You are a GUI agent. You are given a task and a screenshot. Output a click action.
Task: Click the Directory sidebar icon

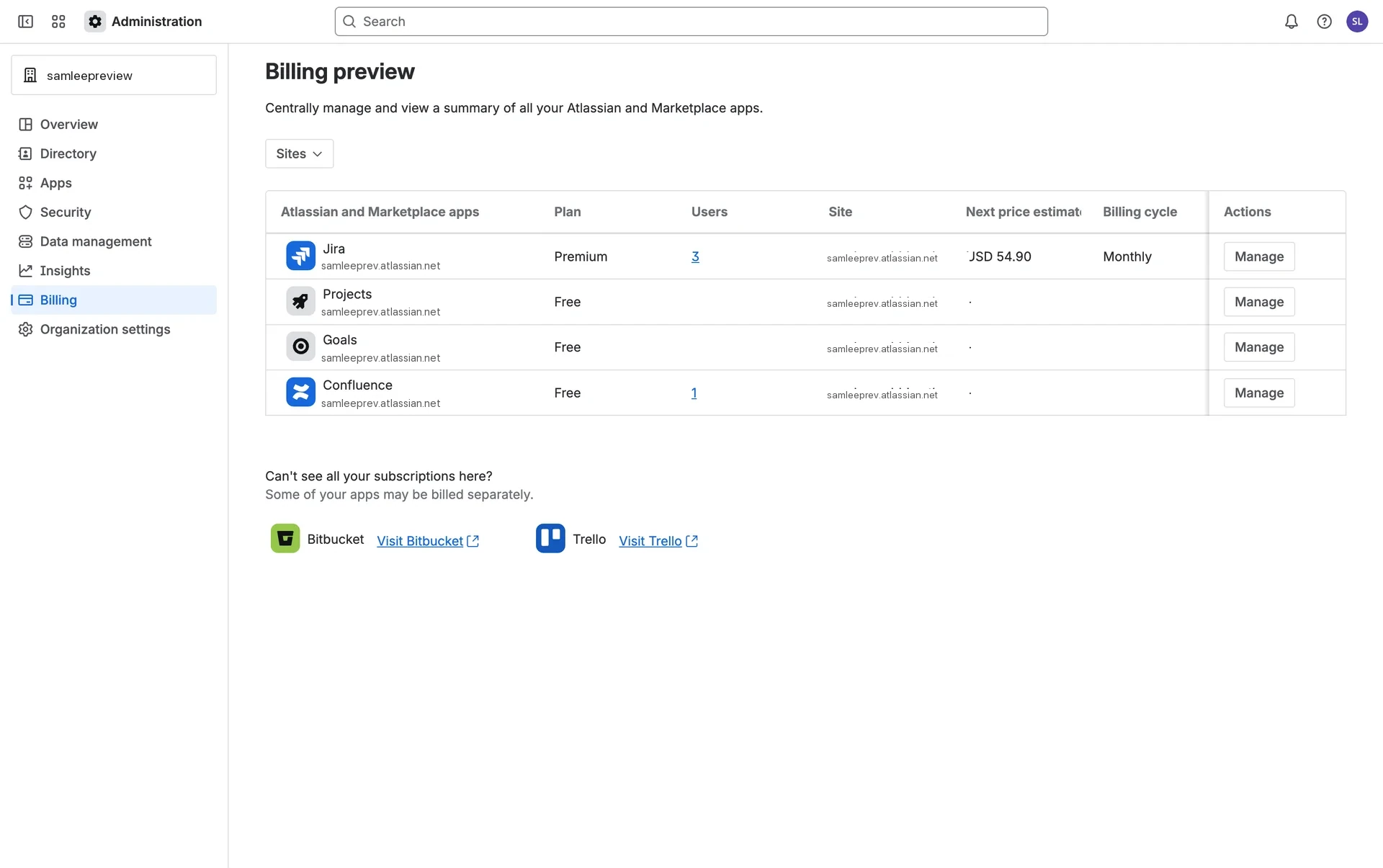[25, 153]
